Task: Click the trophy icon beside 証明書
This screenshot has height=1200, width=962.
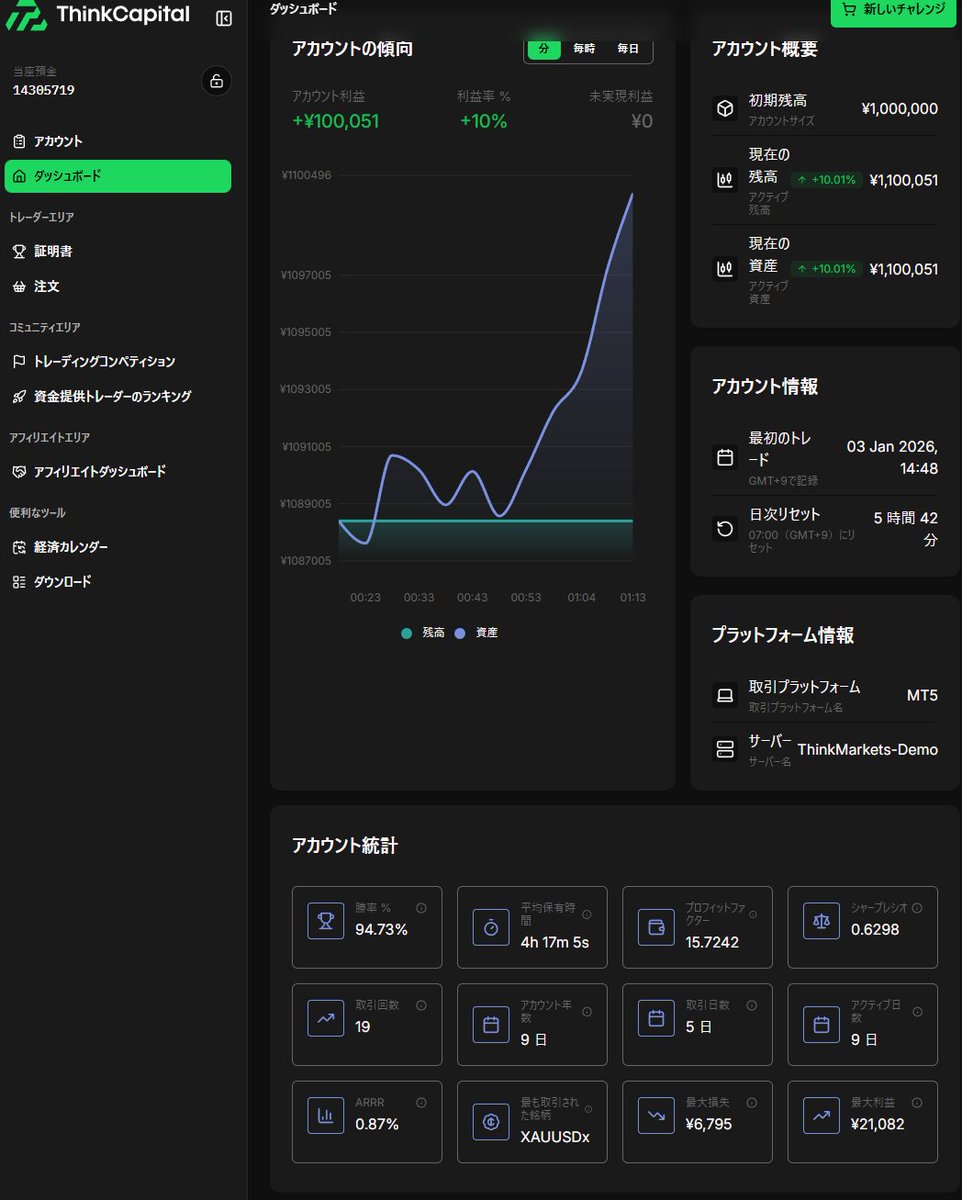Action: (x=19, y=251)
